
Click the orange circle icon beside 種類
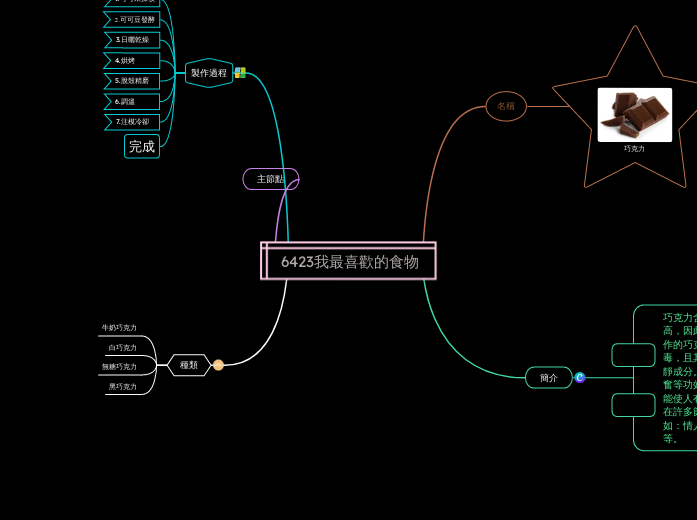click(x=218, y=365)
